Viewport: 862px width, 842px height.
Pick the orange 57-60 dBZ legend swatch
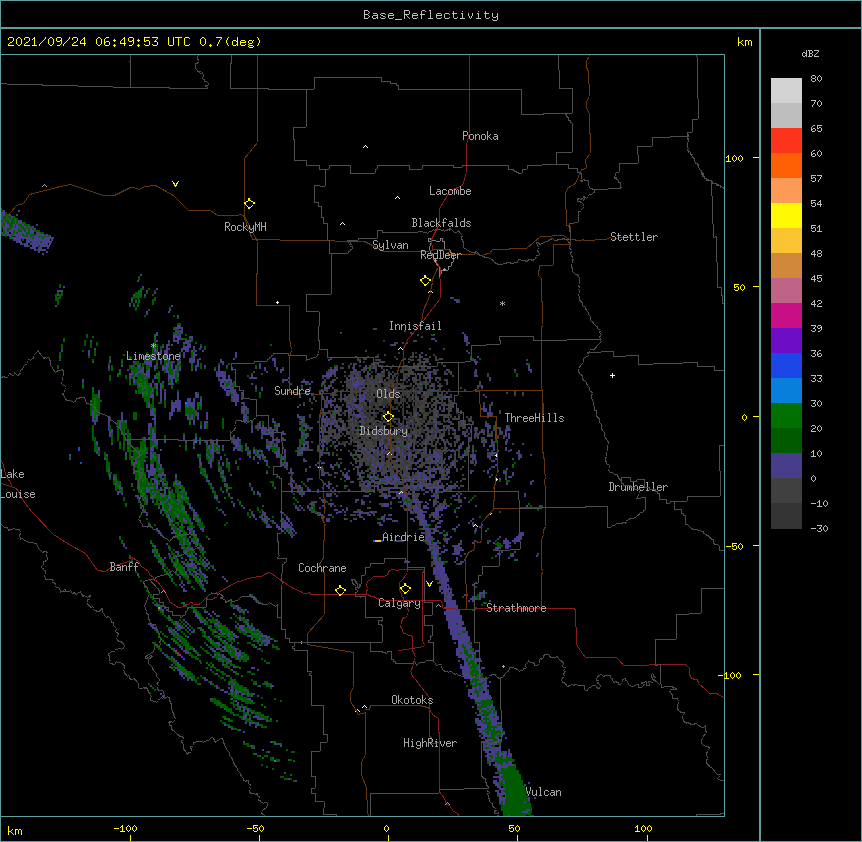786,166
